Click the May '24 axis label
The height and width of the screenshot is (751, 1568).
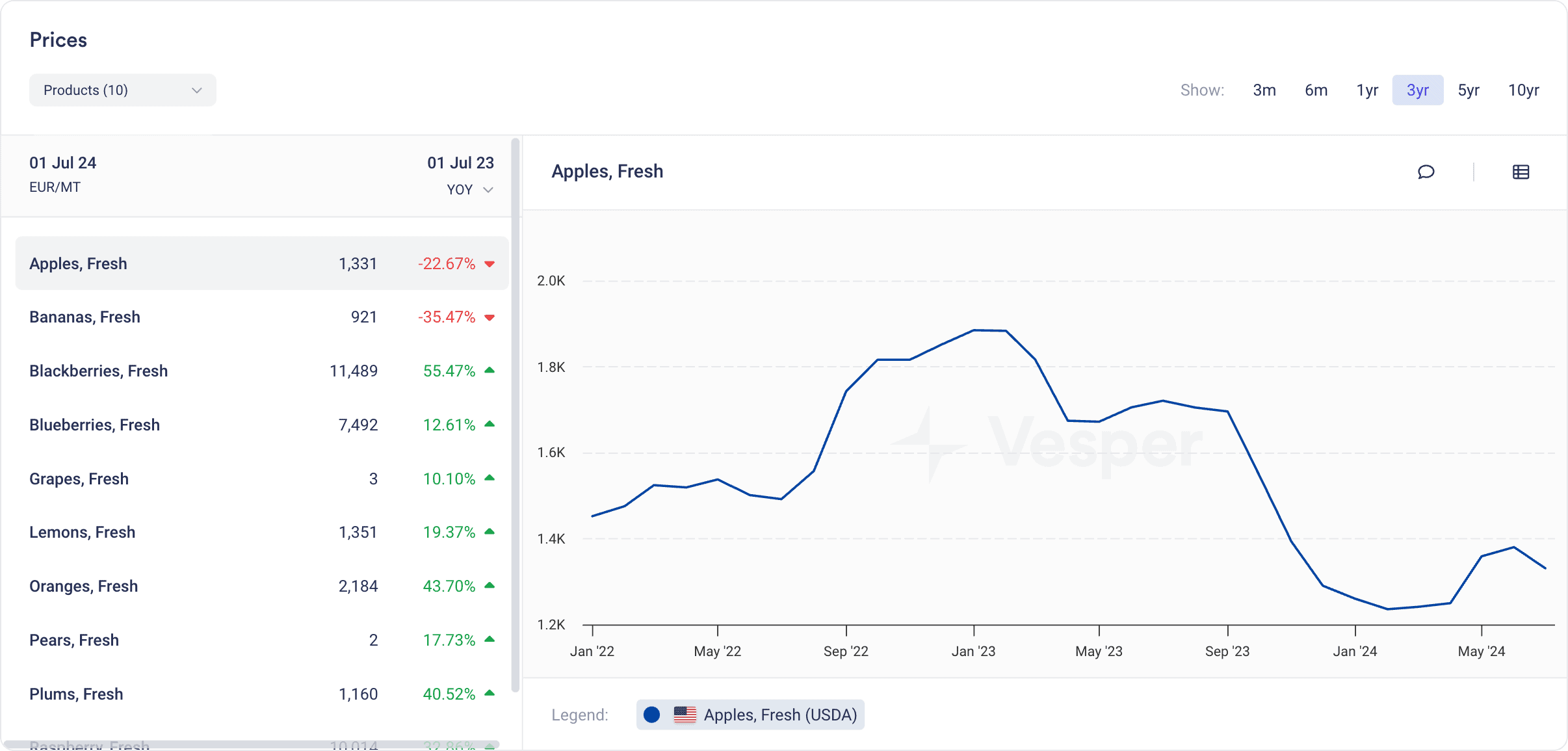(1482, 652)
